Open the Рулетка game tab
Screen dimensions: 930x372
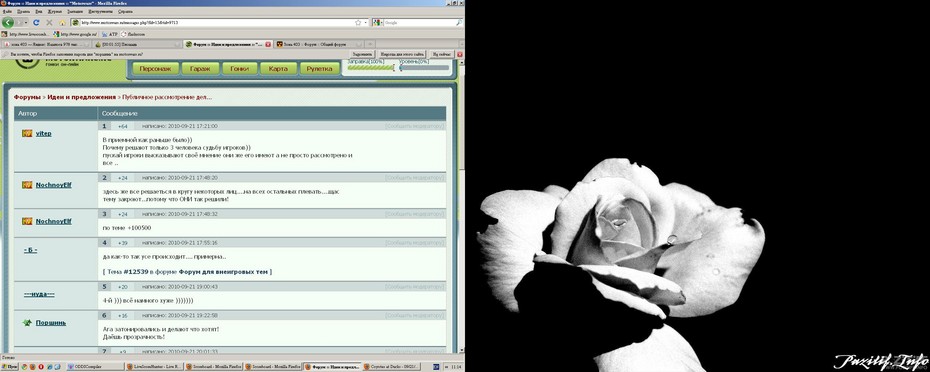[x=320, y=69]
